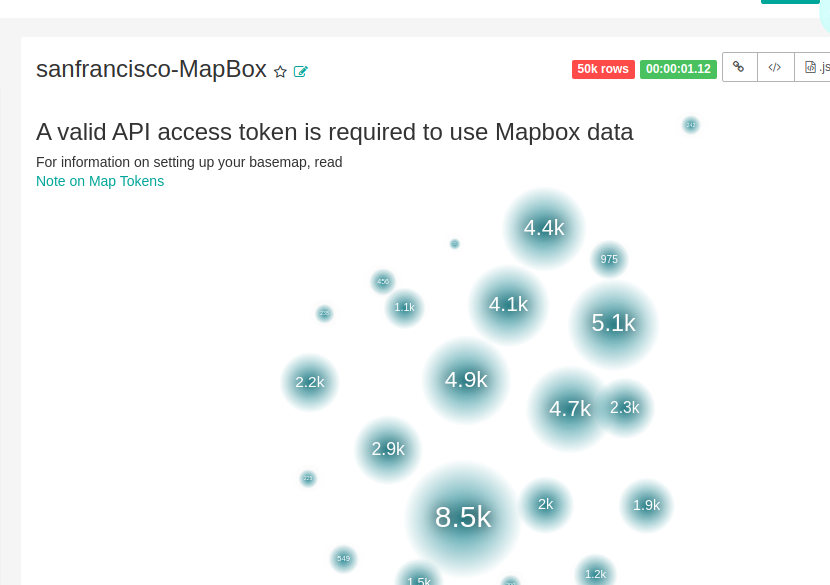Click the sanfrancisco-MapBox heading text
830x585 pixels.
[x=151, y=69]
